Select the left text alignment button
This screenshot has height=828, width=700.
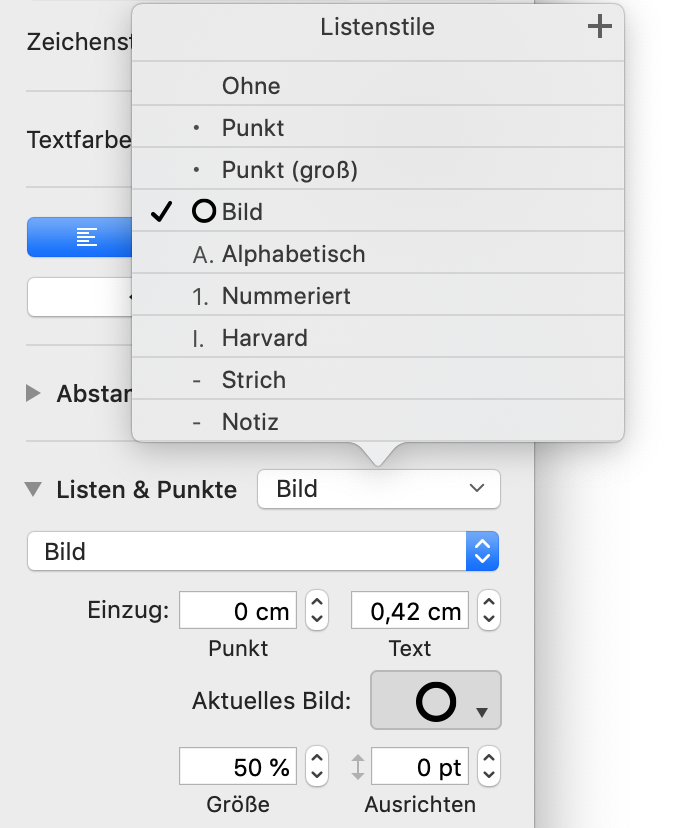coord(88,237)
